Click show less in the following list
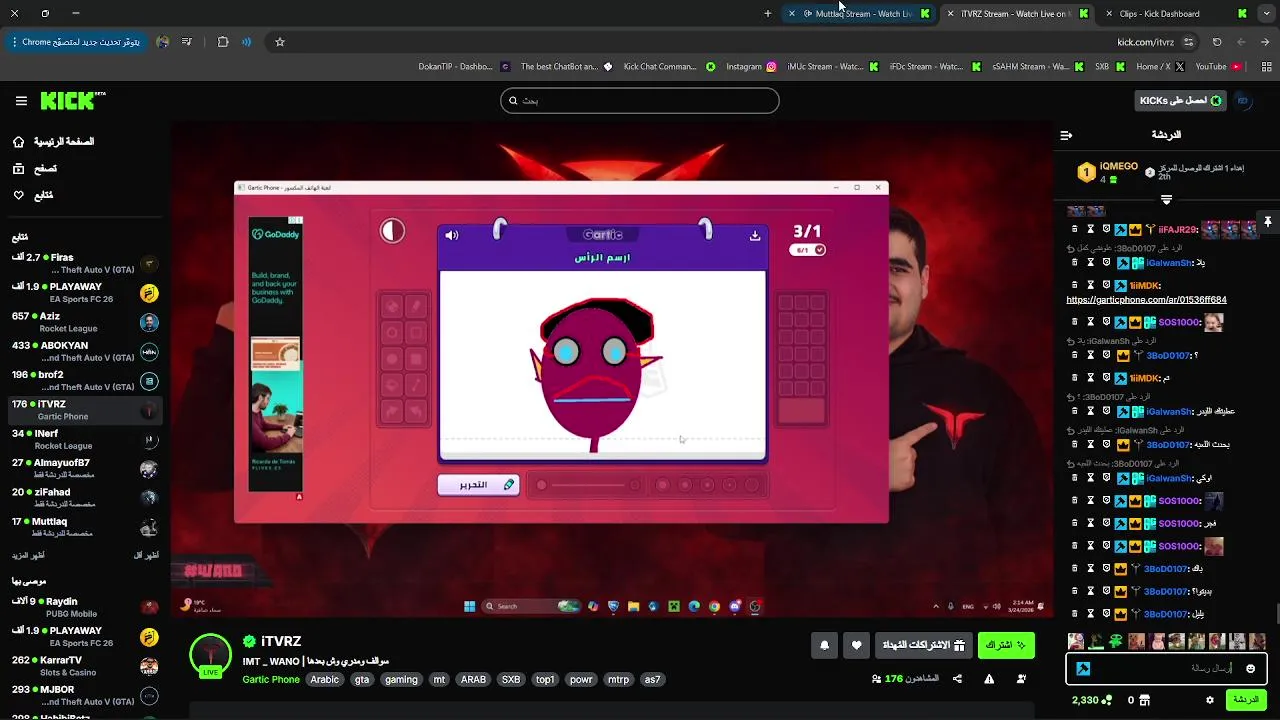1280x720 pixels. click(146, 555)
